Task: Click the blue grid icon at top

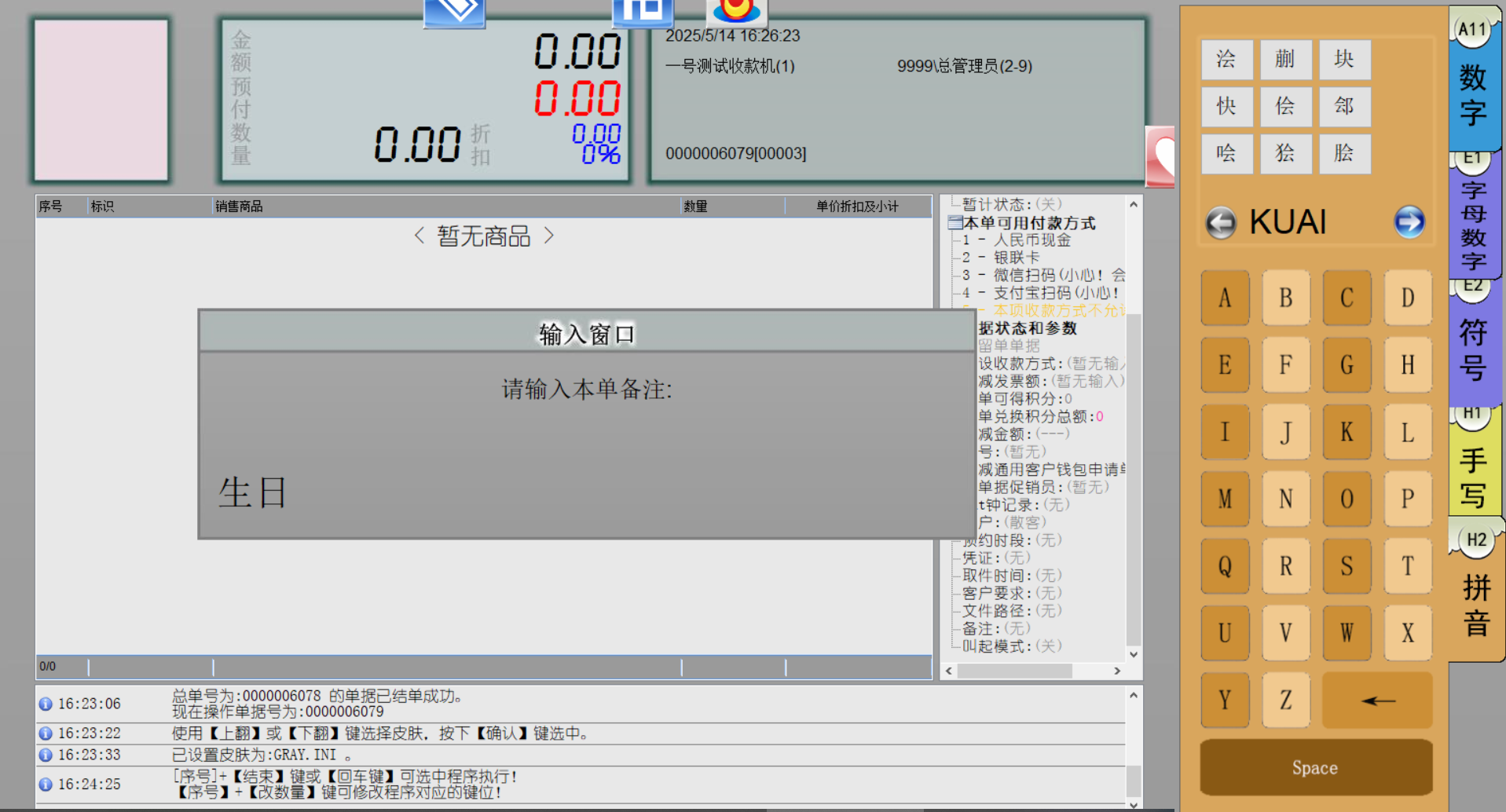Action: tap(643, 12)
